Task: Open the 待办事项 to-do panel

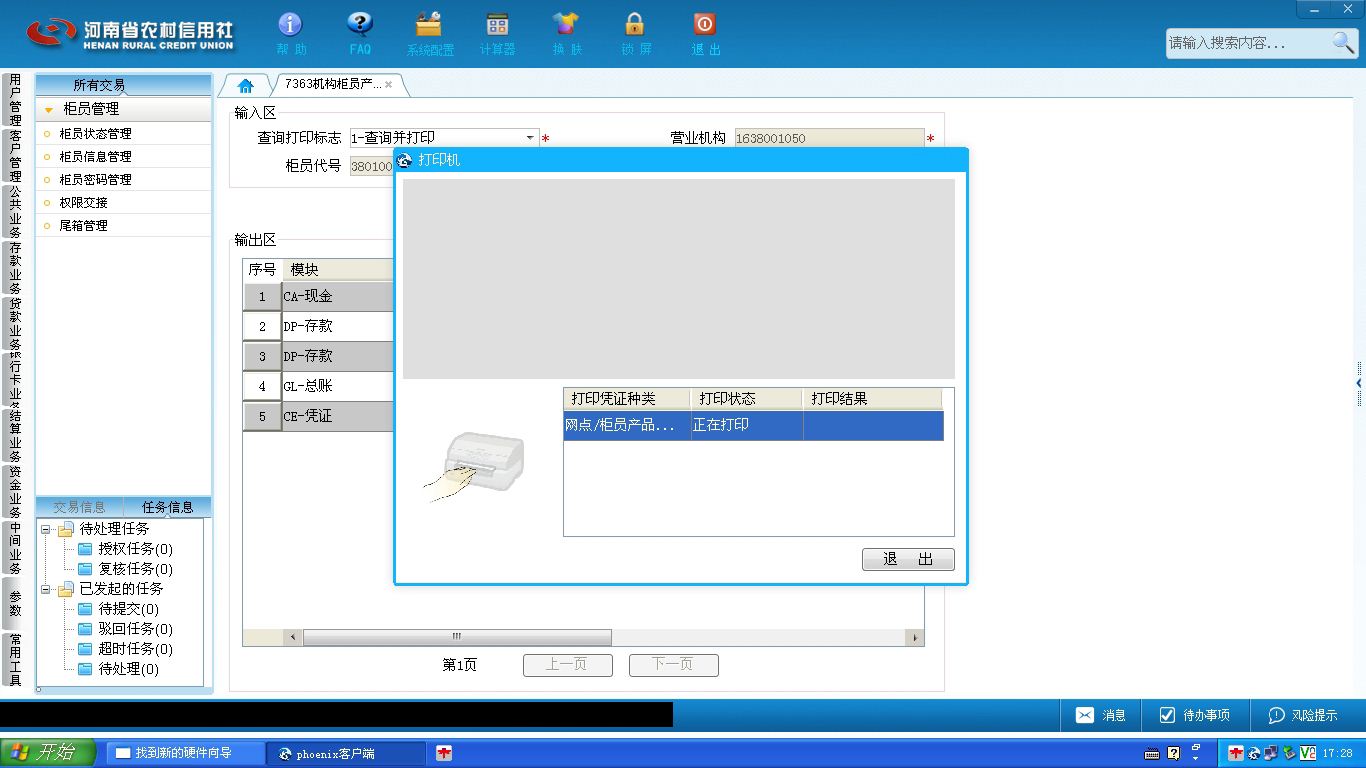Action: [x=1194, y=715]
